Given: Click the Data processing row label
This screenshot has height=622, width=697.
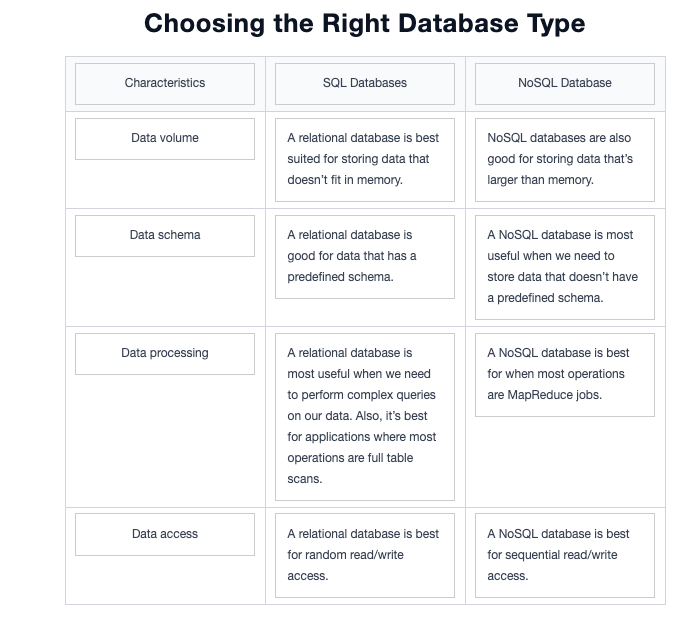Looking at the screenshot, I should [165, 354].
